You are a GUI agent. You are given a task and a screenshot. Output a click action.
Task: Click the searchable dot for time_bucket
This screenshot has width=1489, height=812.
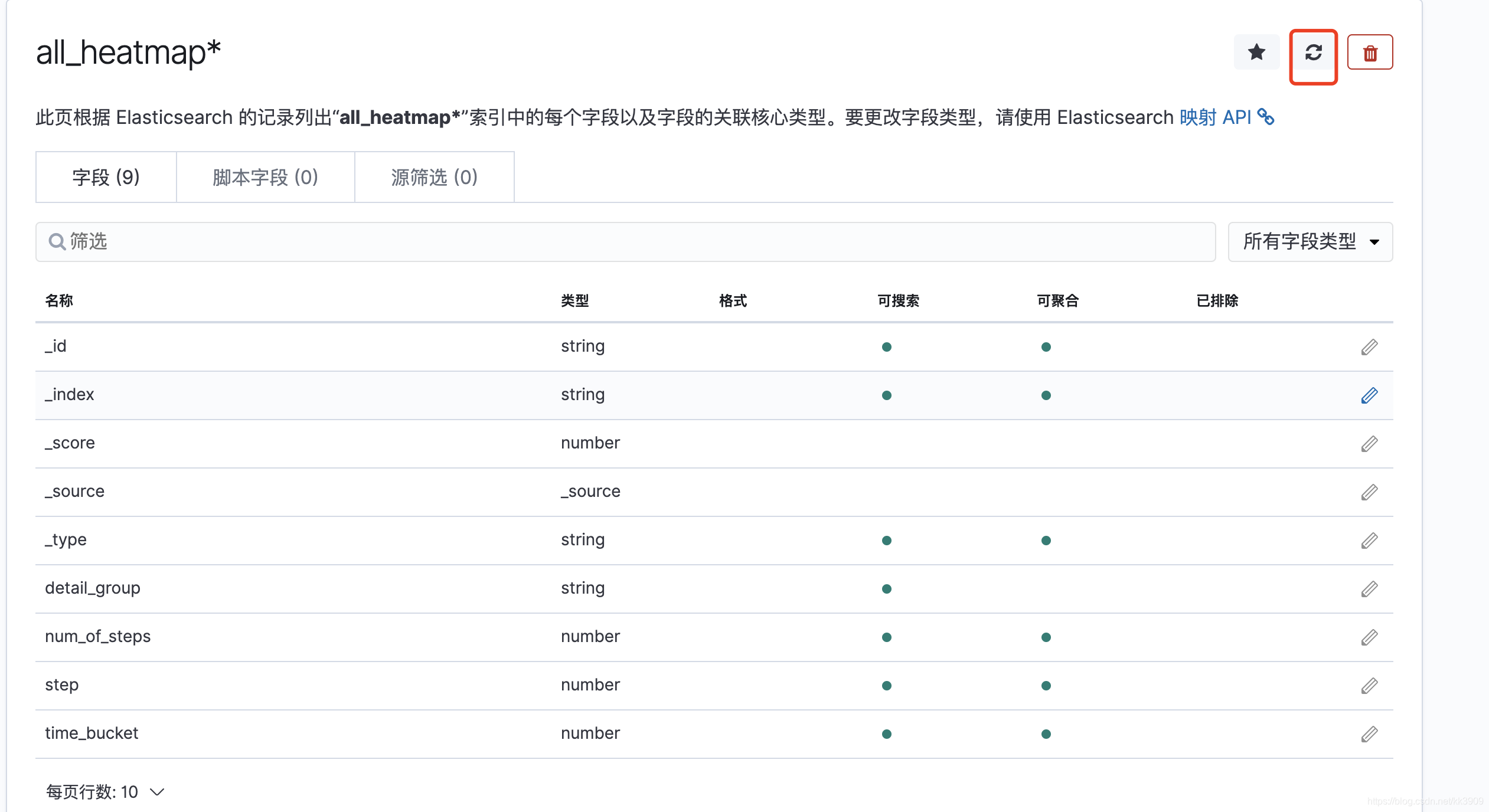886,734
